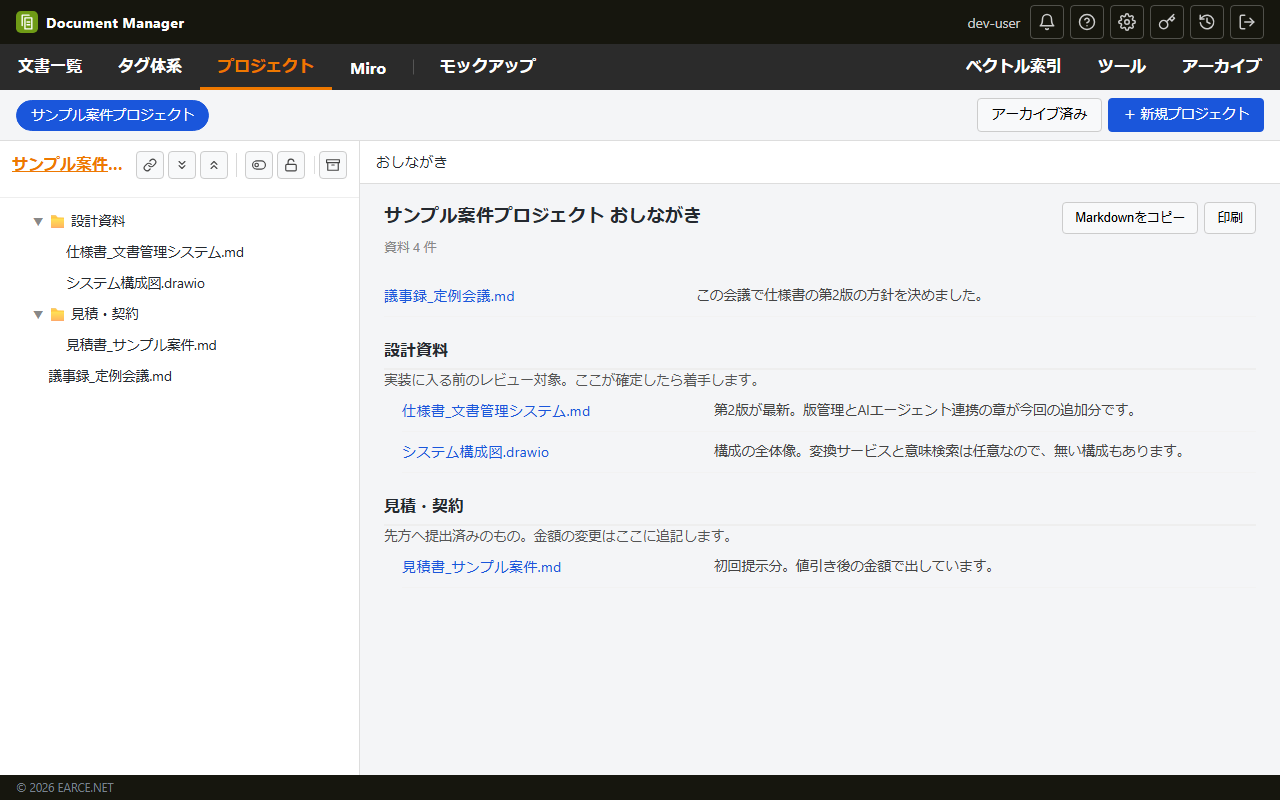1280x800 pixels.
Task: Select 議事録_定例会議.md in the tree
Action: click(x=110, y=376)
